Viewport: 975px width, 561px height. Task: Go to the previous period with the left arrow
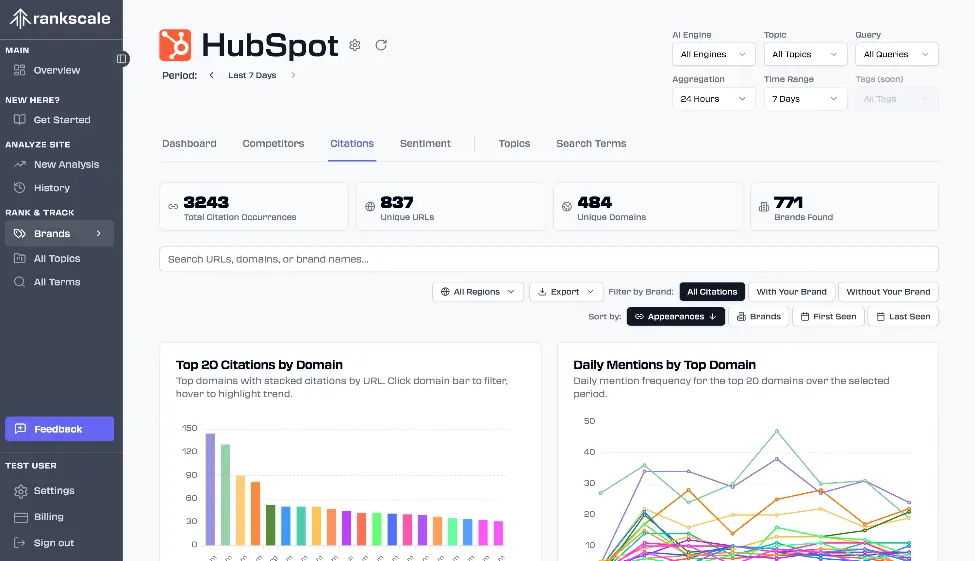pyautogui.click(x=211, y=75)
